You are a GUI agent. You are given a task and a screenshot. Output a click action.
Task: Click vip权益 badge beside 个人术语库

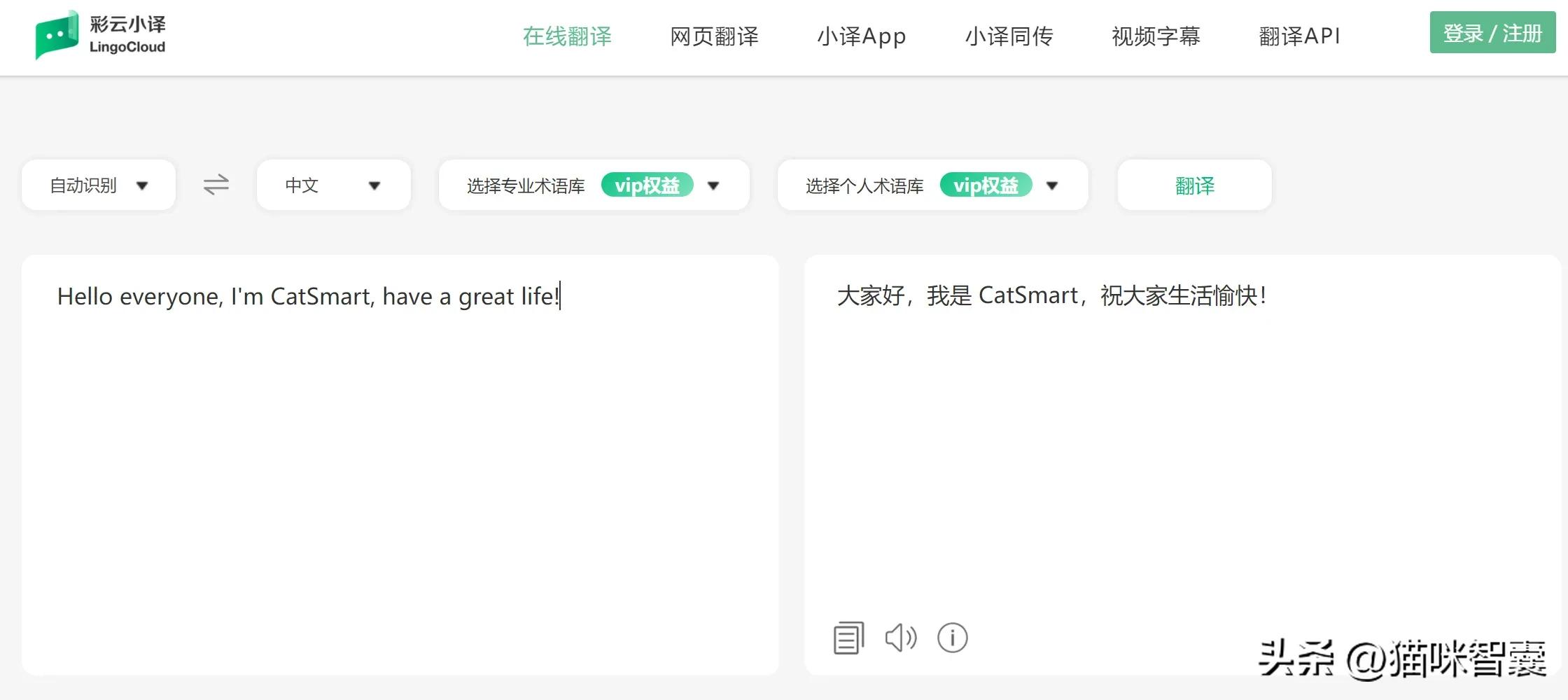pyautogui.click(x=986, y=185)
